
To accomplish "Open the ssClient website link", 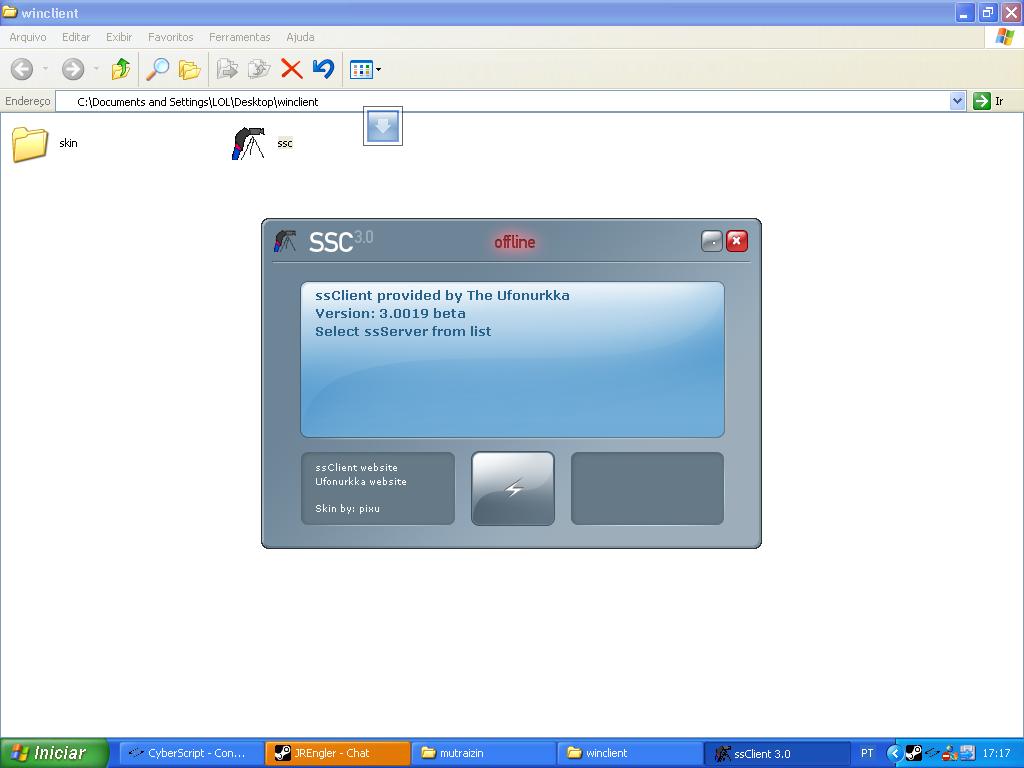I will pos(356,468).
